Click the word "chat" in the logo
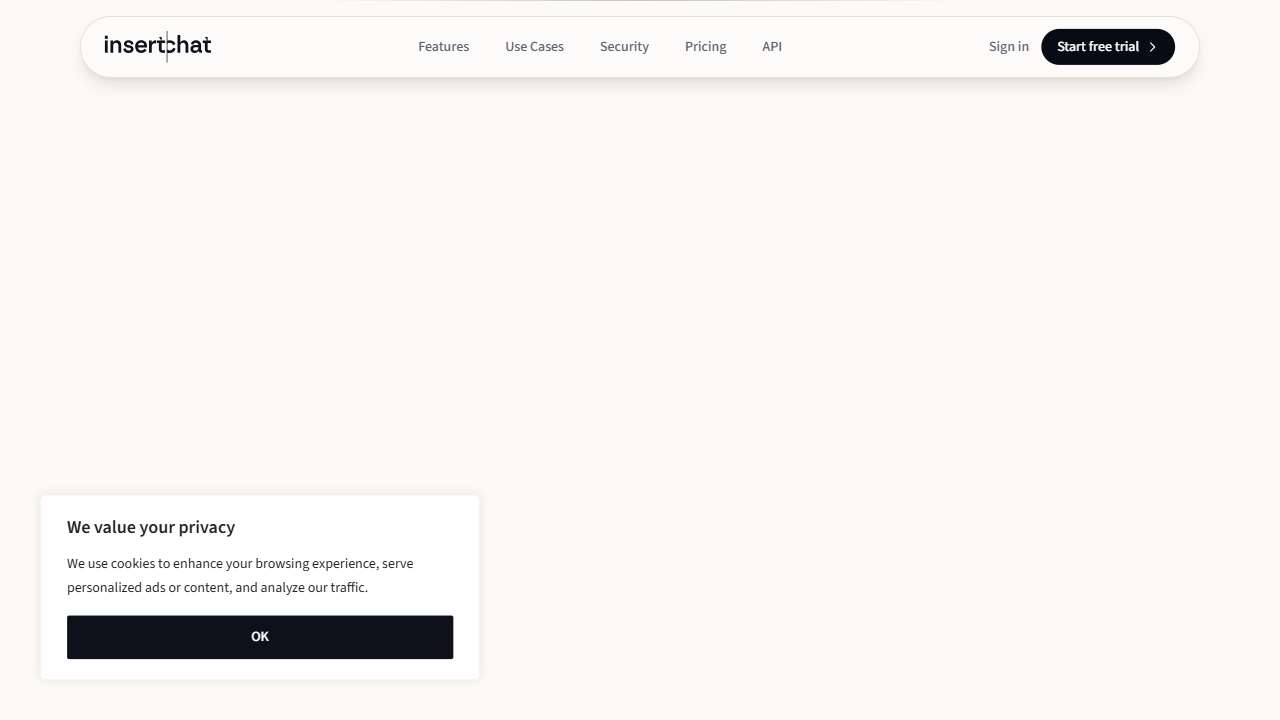Image resolution: width=1280 pixels, height=720 pixels. pyautogui.click(x=191, y=46)
